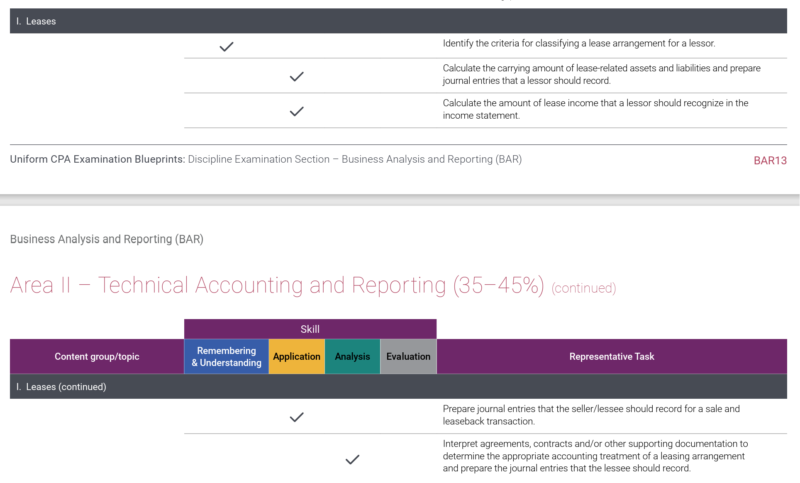Click the checkmark beside 'Identify the criteria for classifying'
Image resolution: width=800 pixels, height=483 pixels.
click(227, 47)
